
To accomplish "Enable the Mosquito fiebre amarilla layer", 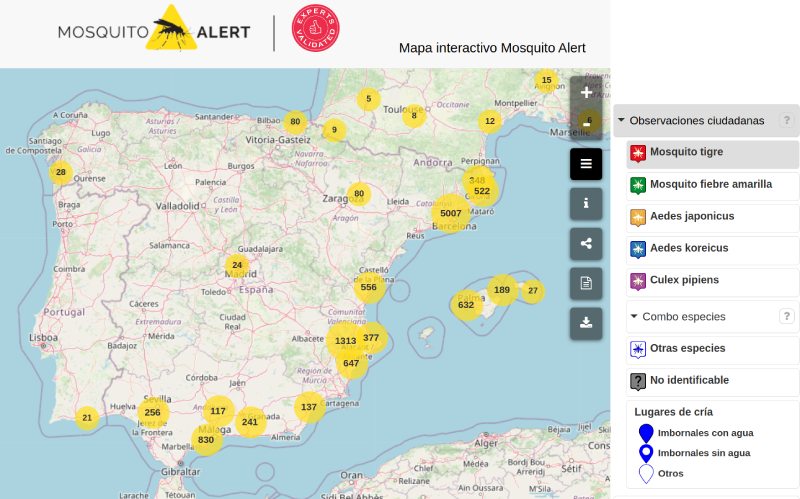I will (712, 185).
